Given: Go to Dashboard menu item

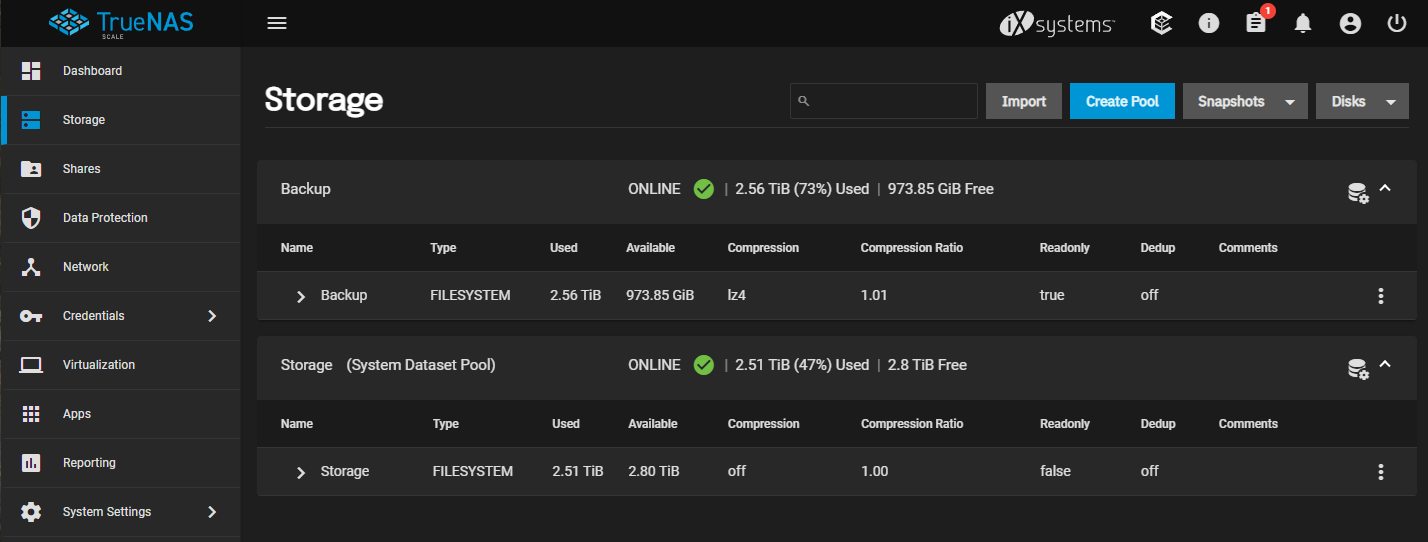Looking at the screenshot, I should (x=121, y=71).
